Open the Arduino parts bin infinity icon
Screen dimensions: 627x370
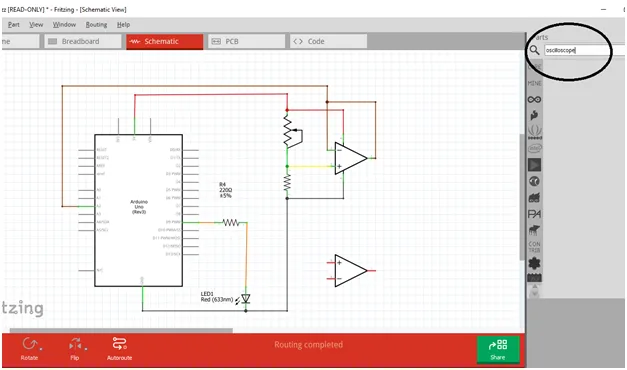tap(534, 99)
